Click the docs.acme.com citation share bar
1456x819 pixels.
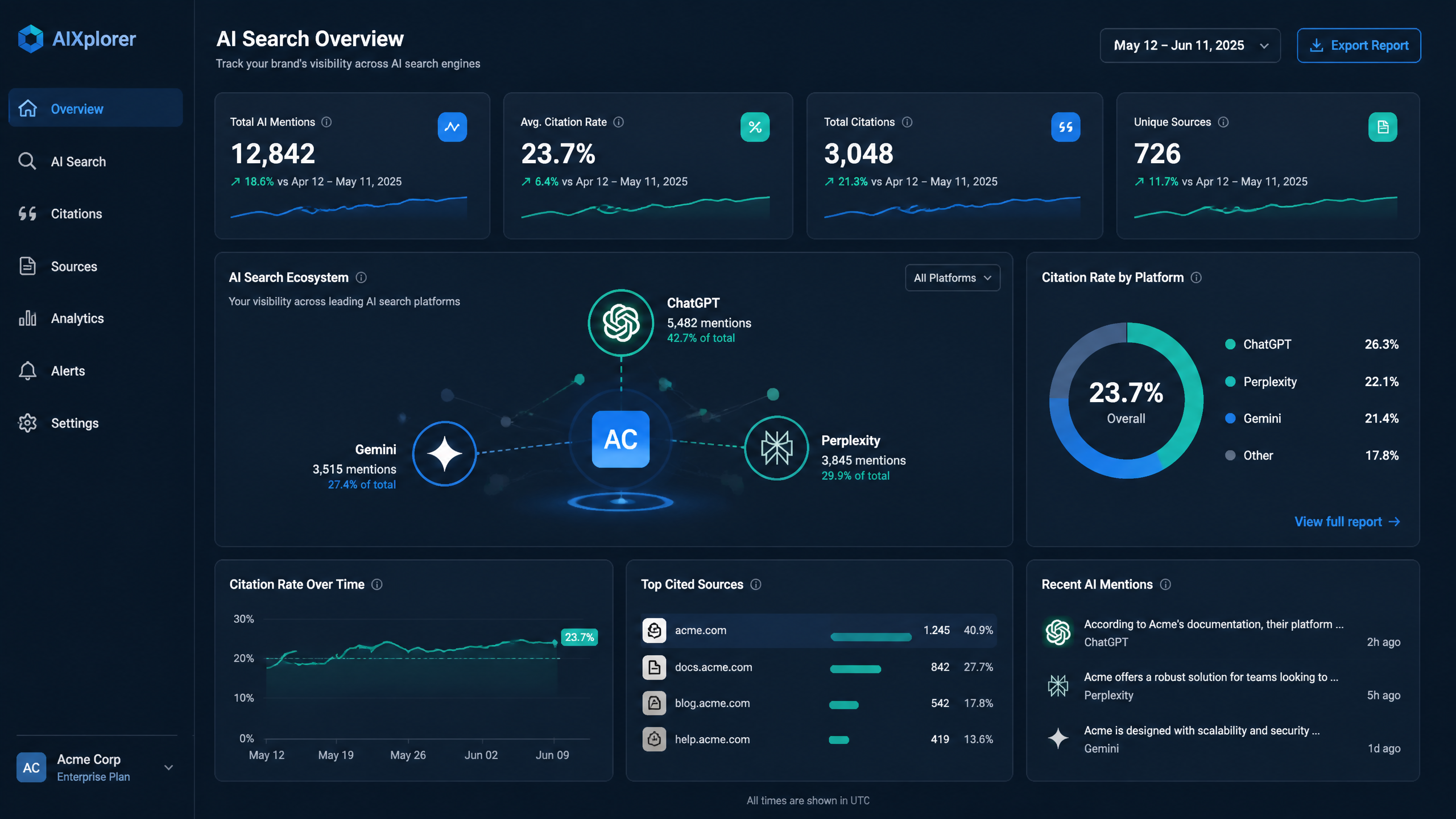coord(855,669)
